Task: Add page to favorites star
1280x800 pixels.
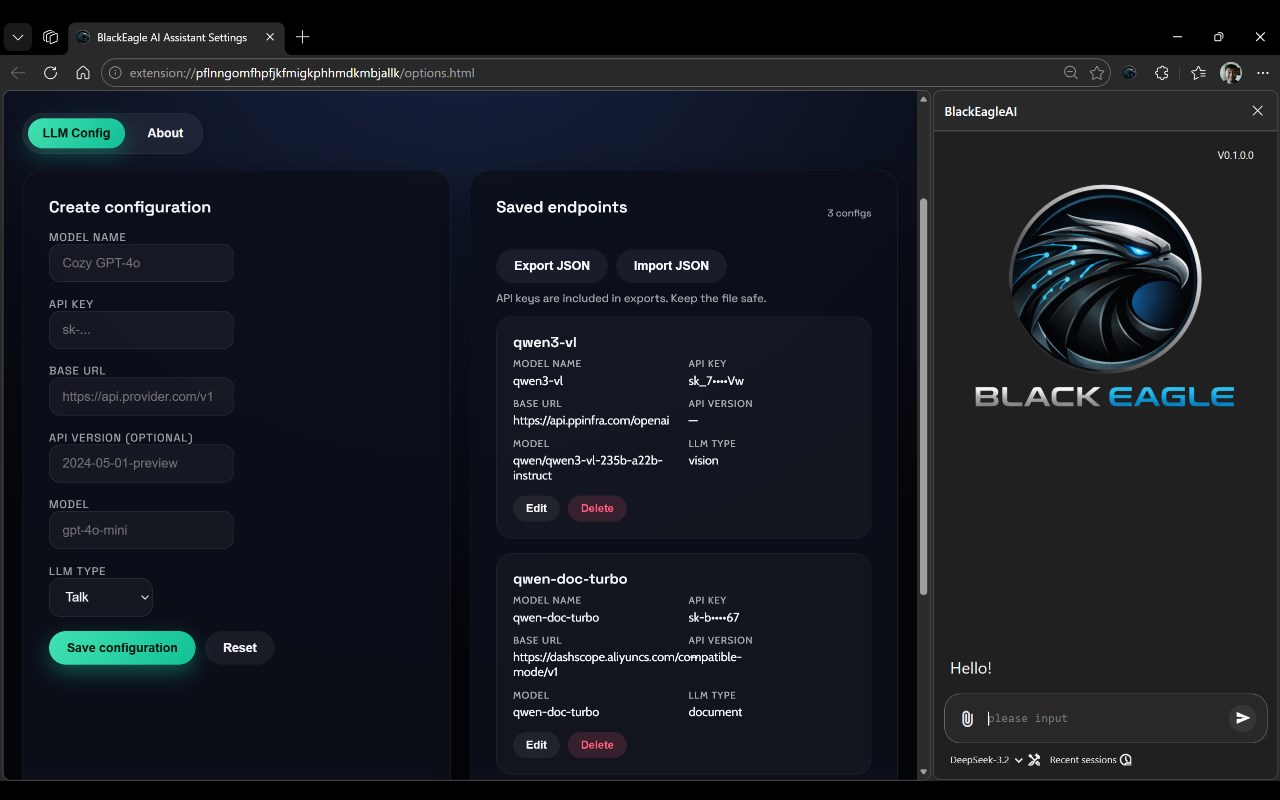Action: (1097, 73)
